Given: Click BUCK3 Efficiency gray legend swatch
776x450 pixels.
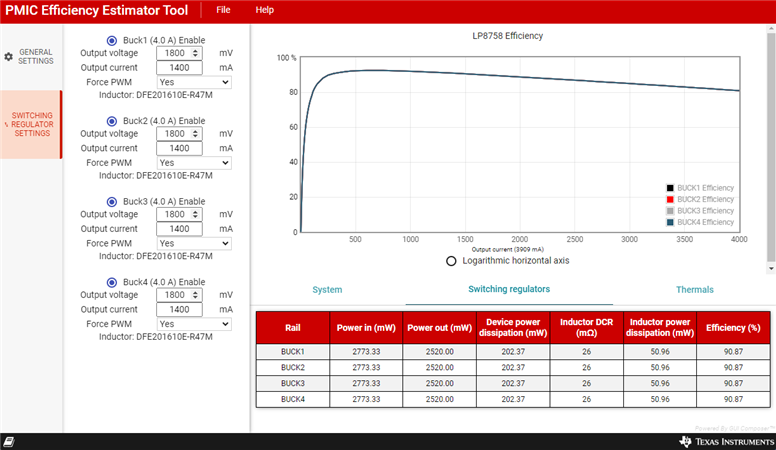Looking at the screenshot, I should (x=670, y=211).
